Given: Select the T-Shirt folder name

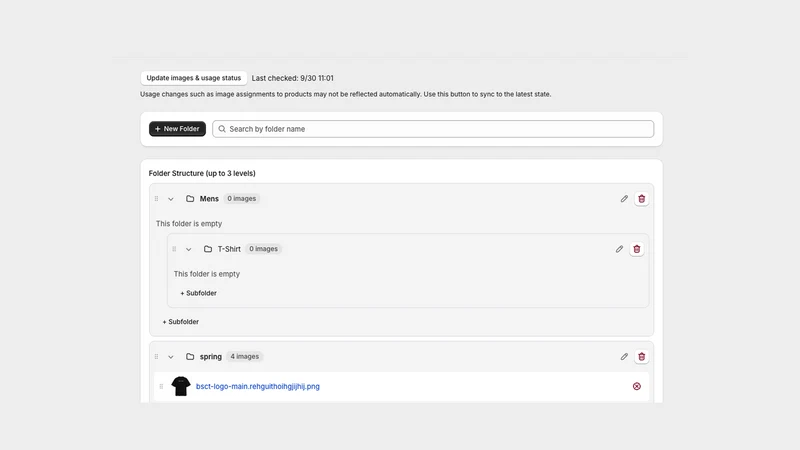Looking at the screenshot, I should pos(229,249).
